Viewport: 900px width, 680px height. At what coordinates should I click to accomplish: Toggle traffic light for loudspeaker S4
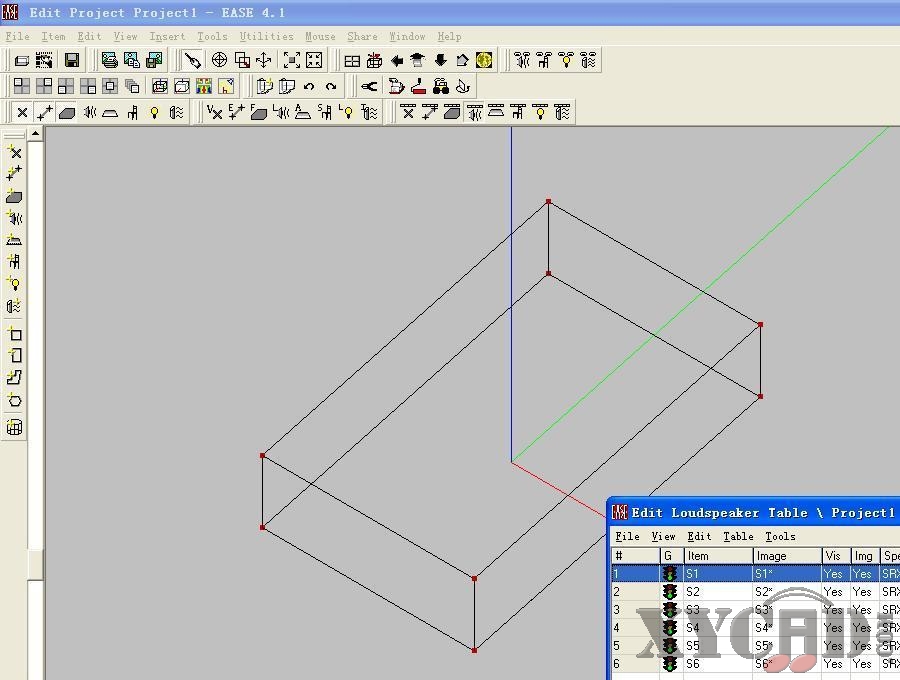click(x=670, y=627)
